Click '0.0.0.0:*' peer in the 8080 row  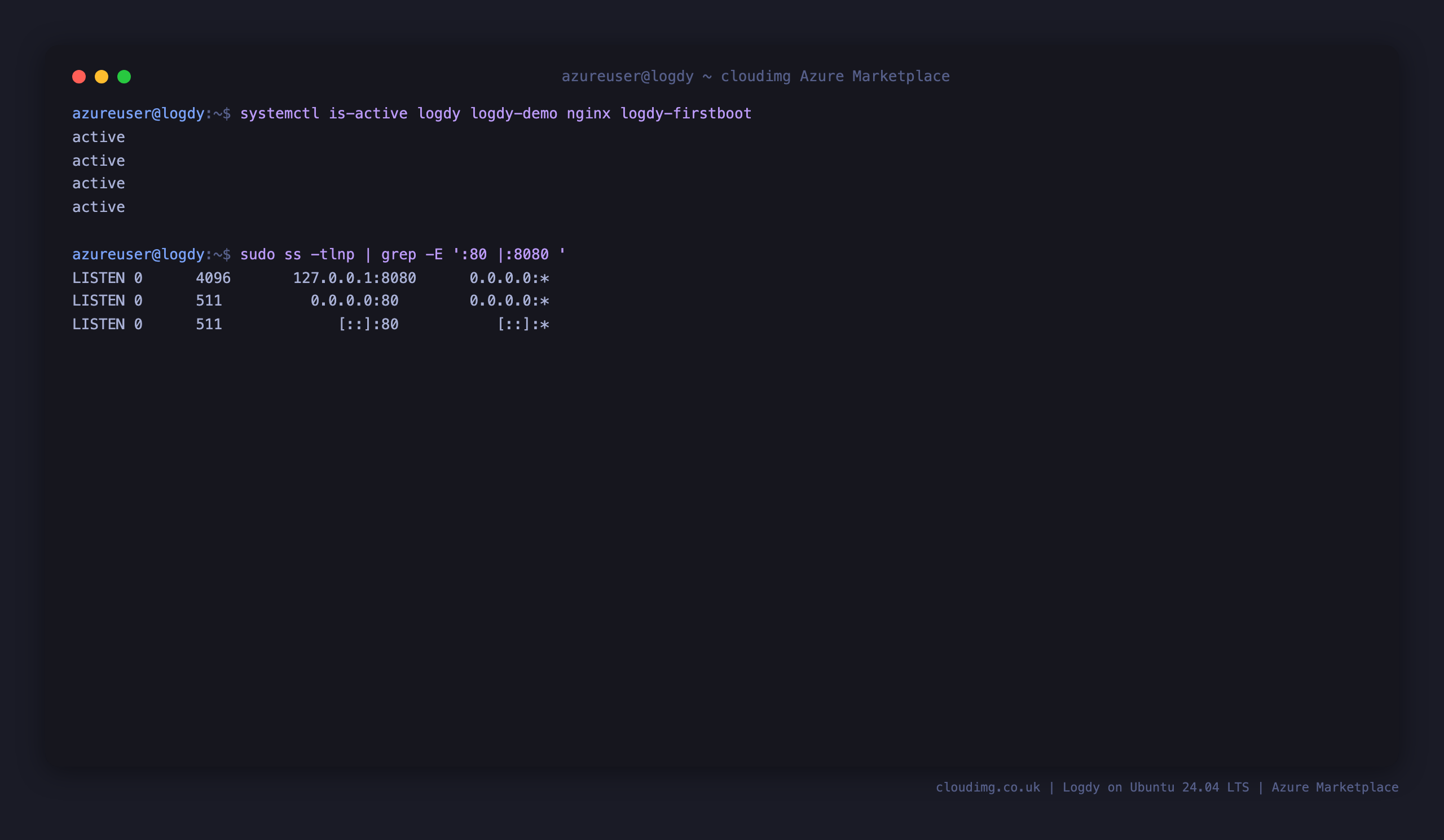pyautogui.click(x=509, y=278)
